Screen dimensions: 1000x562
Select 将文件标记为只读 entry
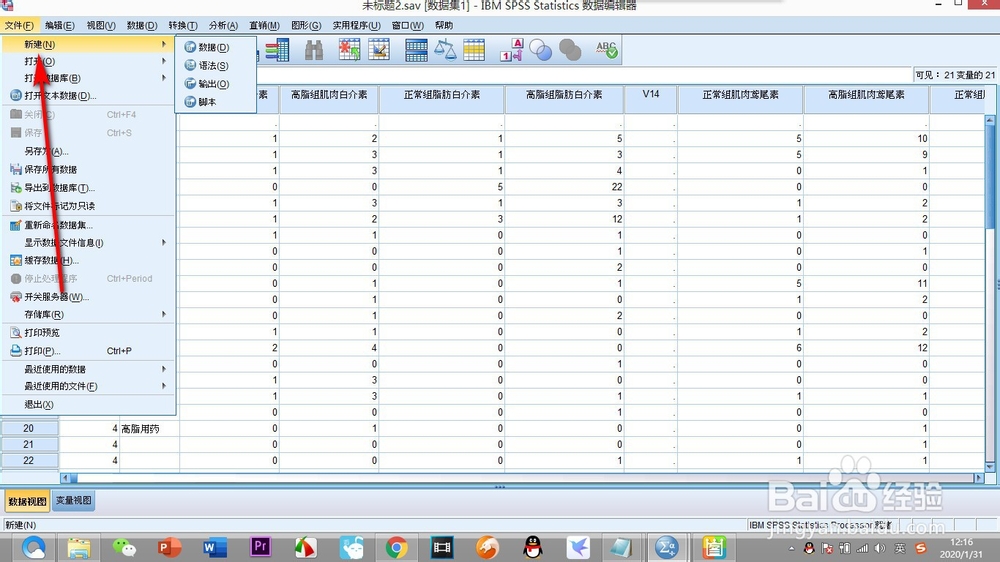click(89, 205)
